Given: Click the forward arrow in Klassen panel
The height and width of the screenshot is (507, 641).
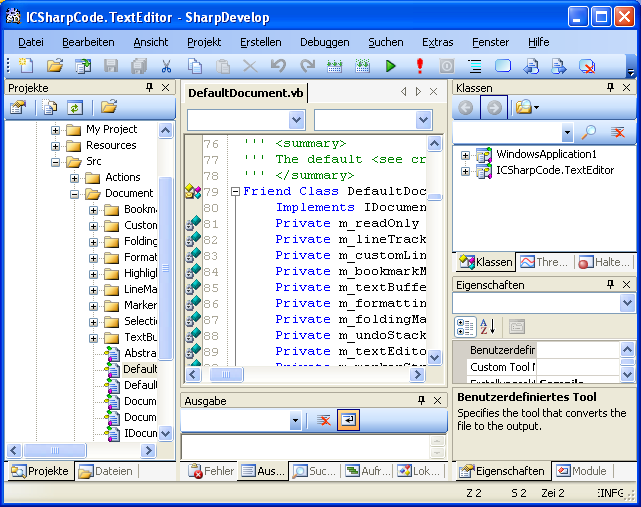Looking at the screenshot, I should point(494,108).
